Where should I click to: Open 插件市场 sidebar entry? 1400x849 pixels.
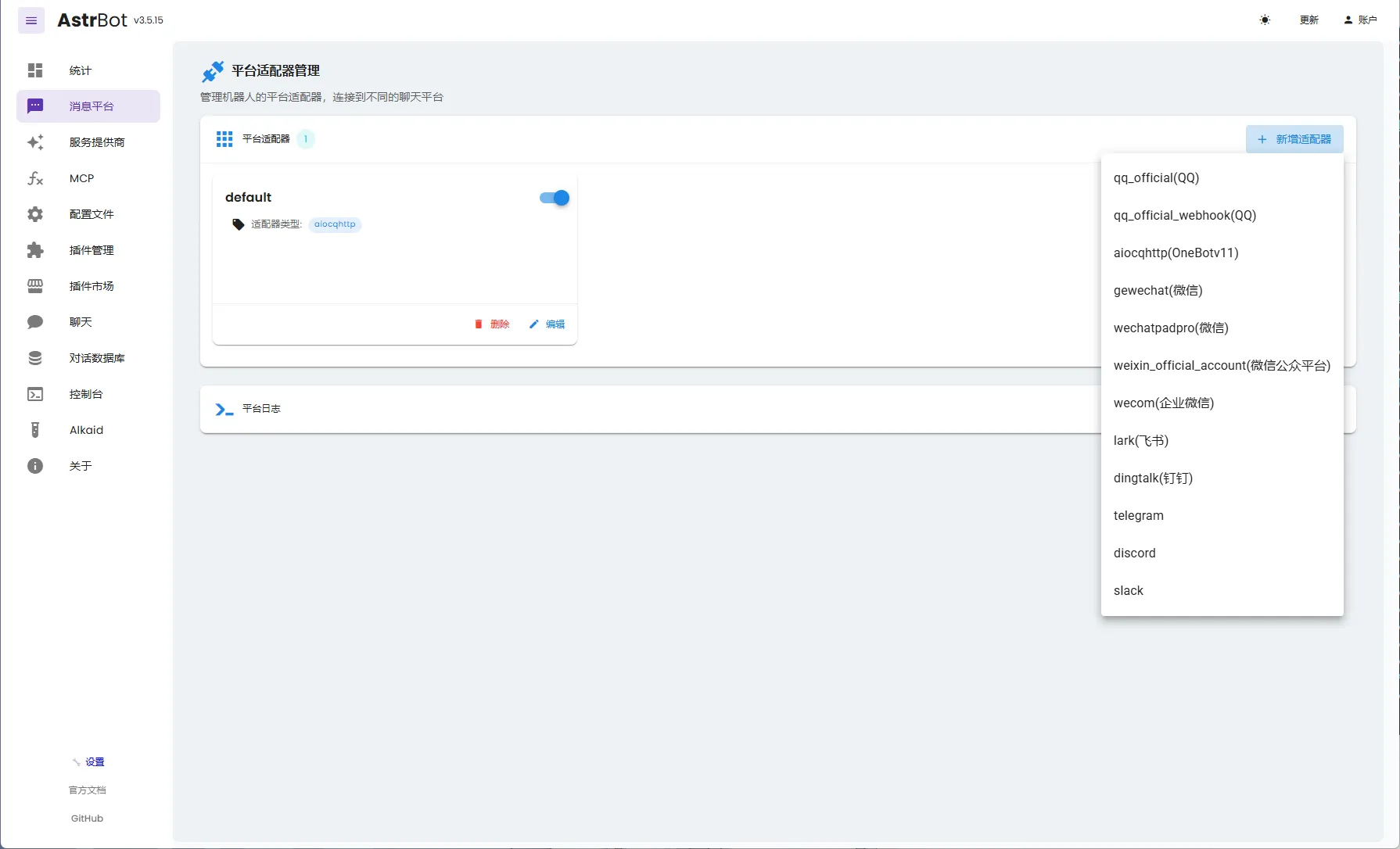[x=88, y=286]
